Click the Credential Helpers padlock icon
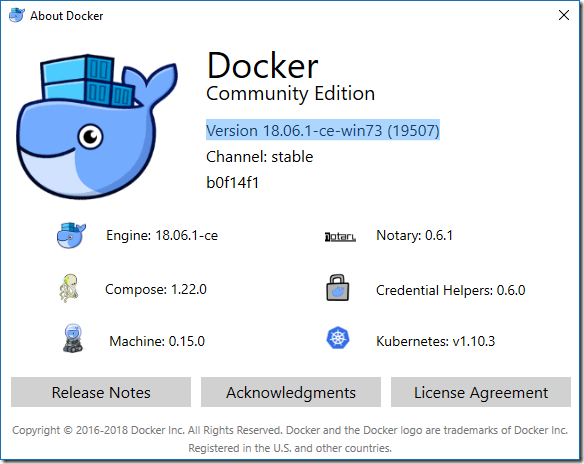 click(338, 288)
